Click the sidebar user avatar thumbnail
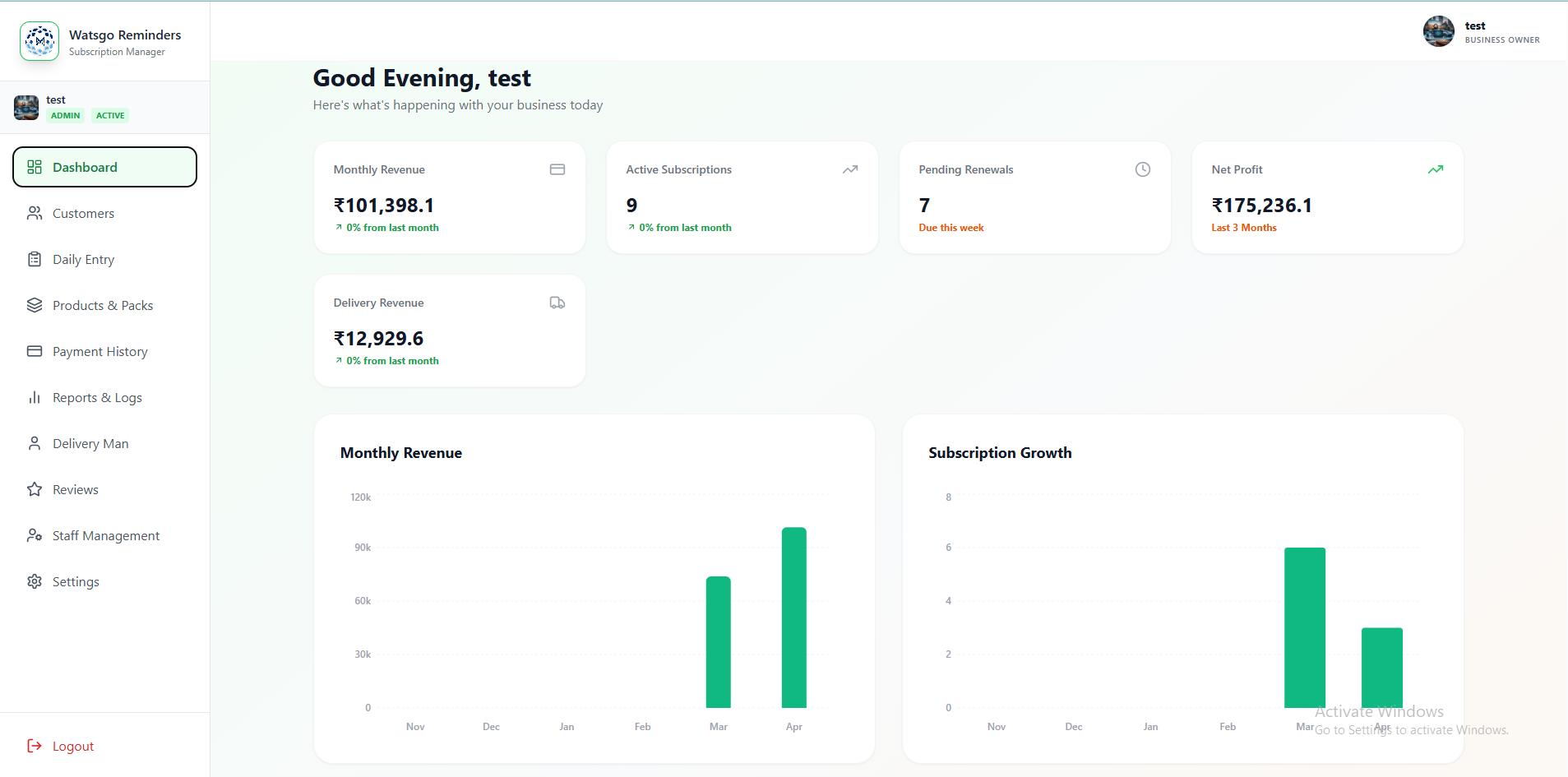 pos(26,108)
